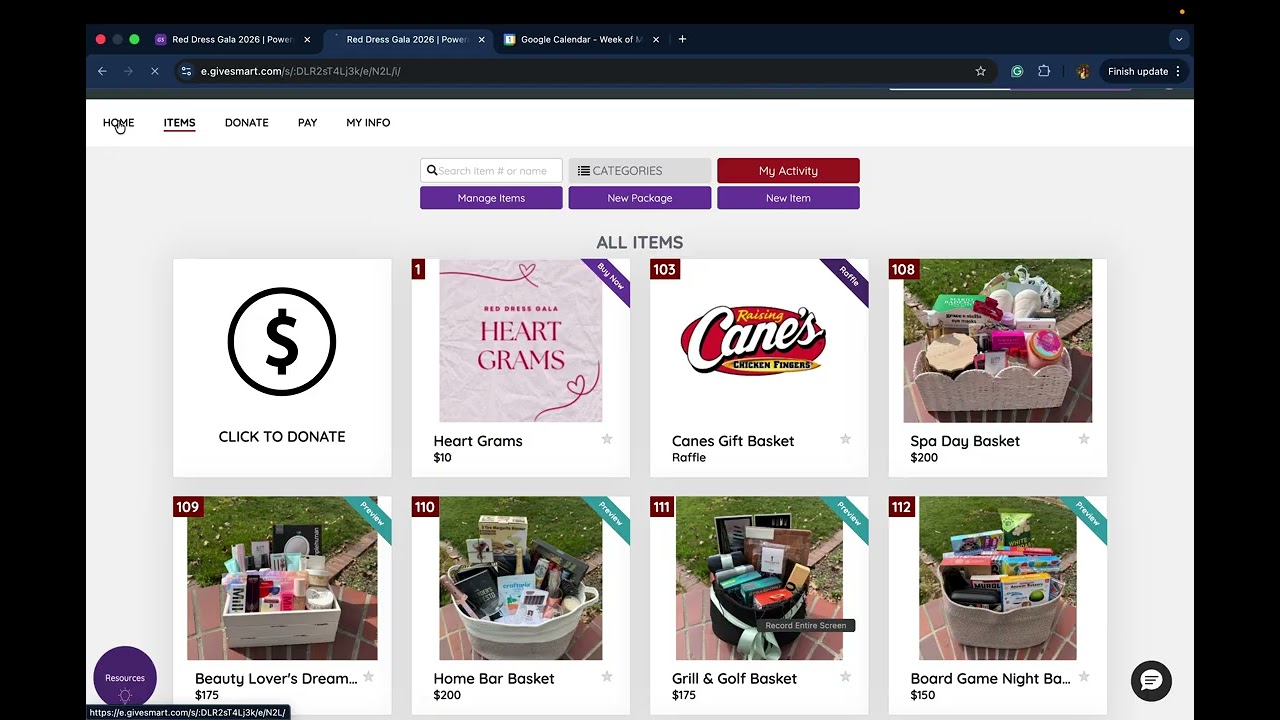Click the dollar sign donate icon
This screenshot has width=1280, height=720.
tap(282, 342)
